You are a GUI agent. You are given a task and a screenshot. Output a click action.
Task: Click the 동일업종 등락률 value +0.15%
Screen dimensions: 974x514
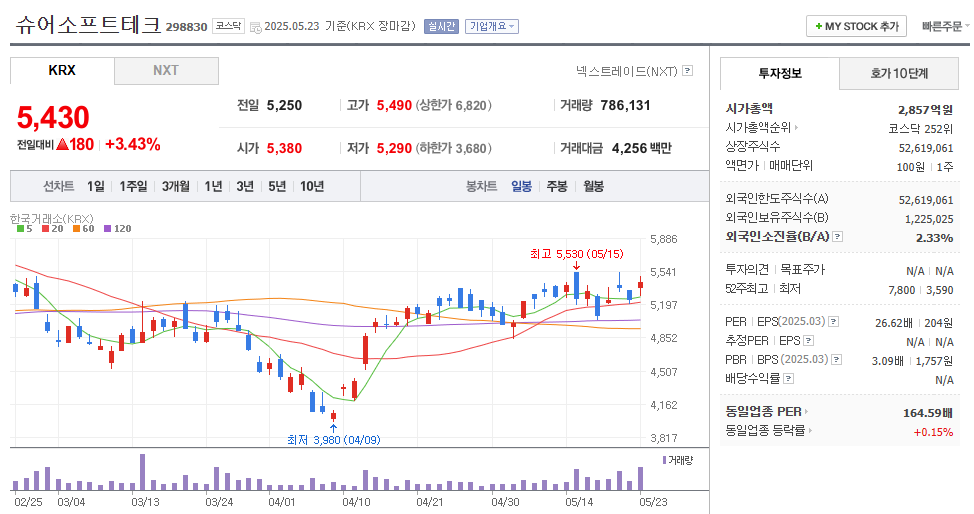[x=933, y=432]
